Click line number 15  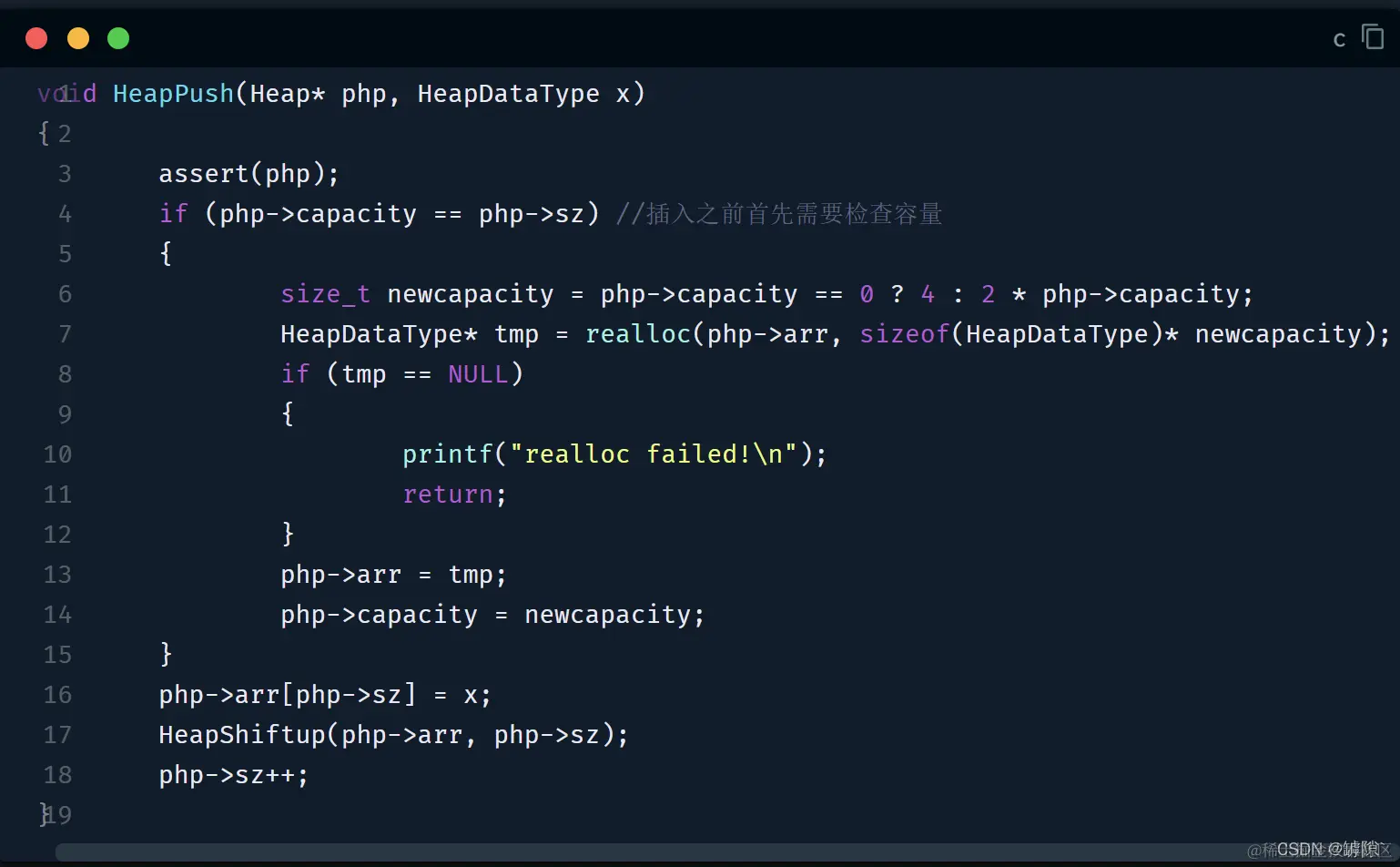click(57, 655)
